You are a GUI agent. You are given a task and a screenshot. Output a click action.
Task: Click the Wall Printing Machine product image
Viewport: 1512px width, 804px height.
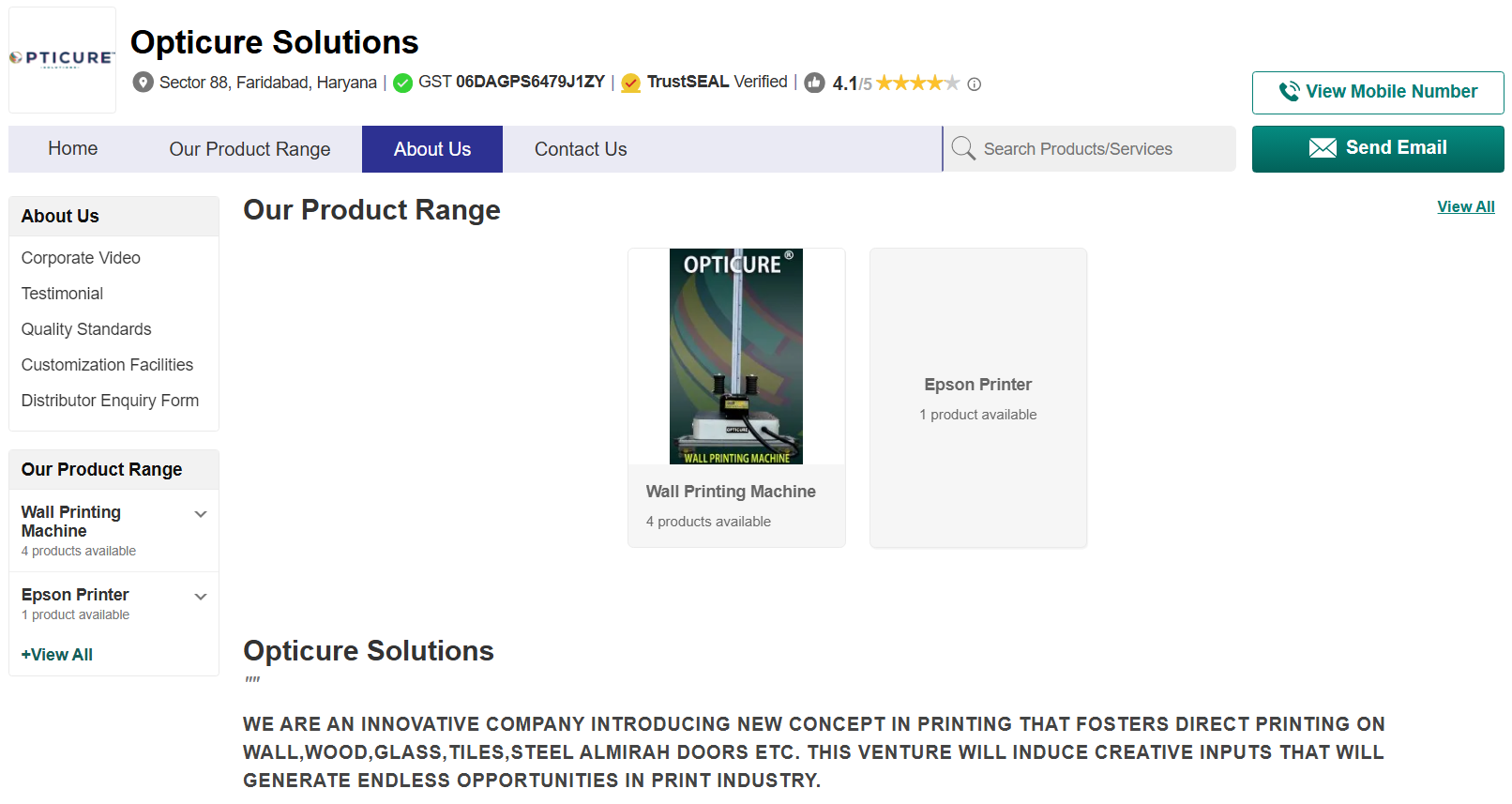736,356
